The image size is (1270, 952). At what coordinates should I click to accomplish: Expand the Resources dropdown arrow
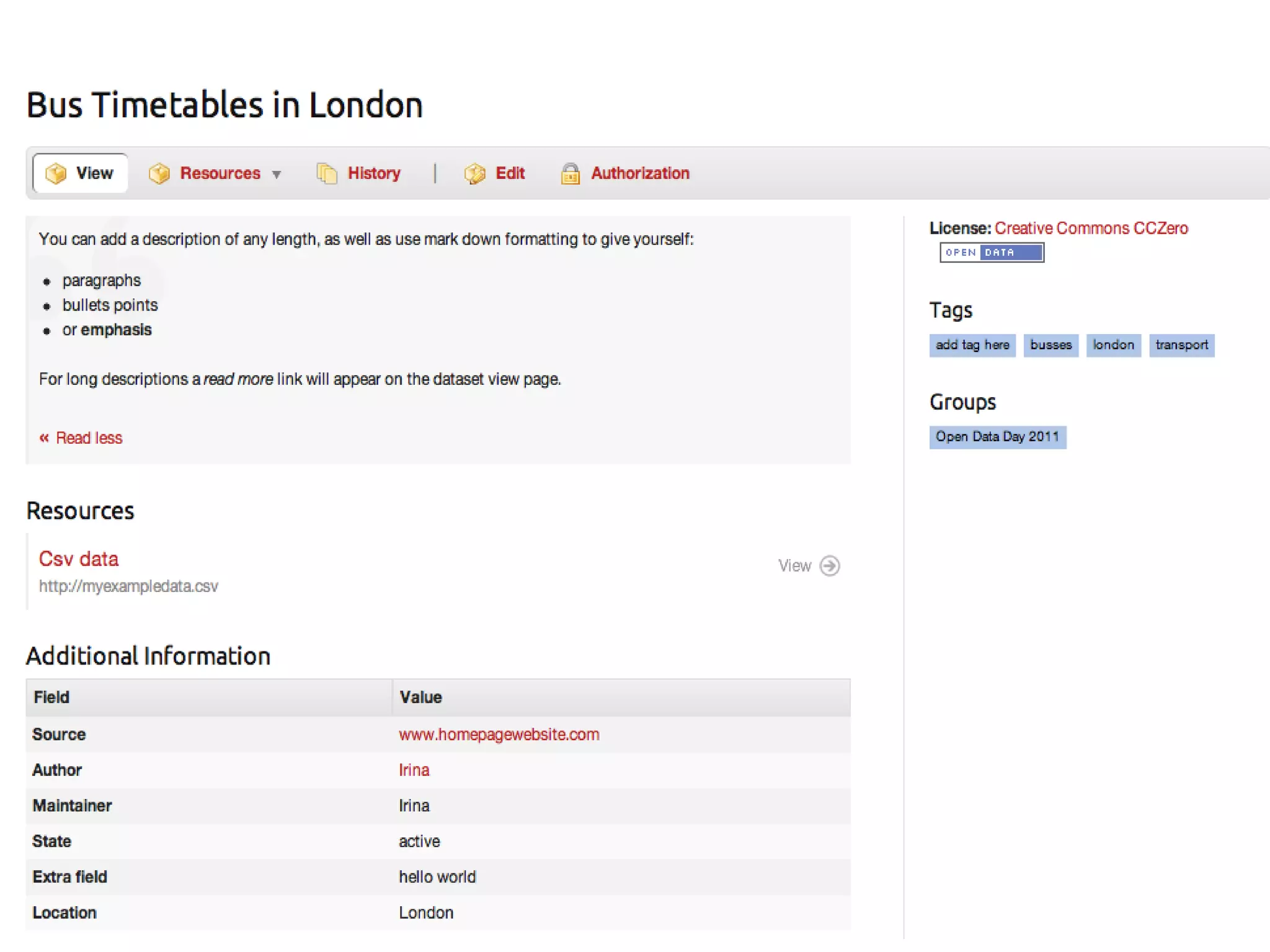coord(277,175)
